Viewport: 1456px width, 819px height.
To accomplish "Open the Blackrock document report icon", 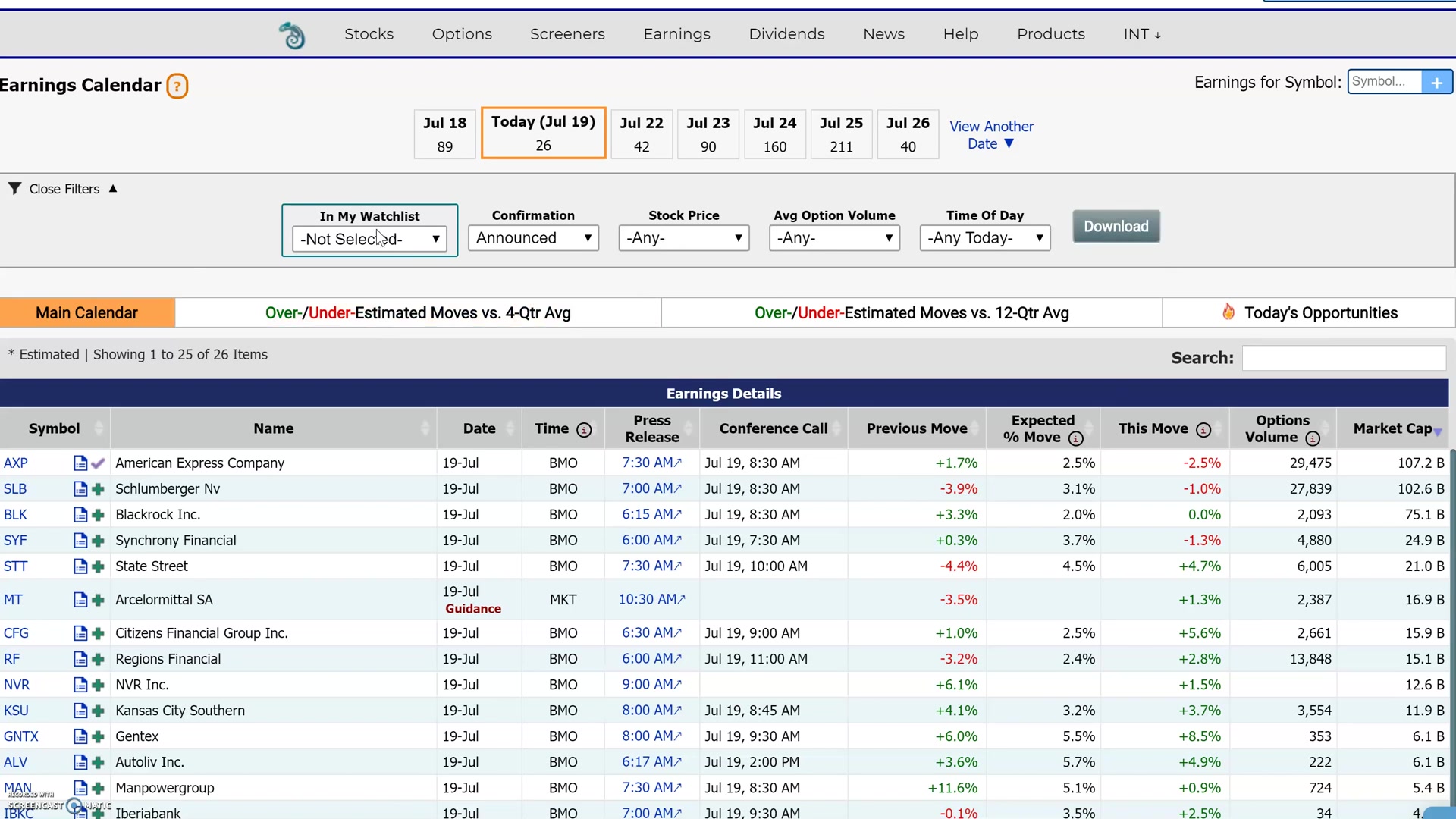I will [x=80, y=515].
